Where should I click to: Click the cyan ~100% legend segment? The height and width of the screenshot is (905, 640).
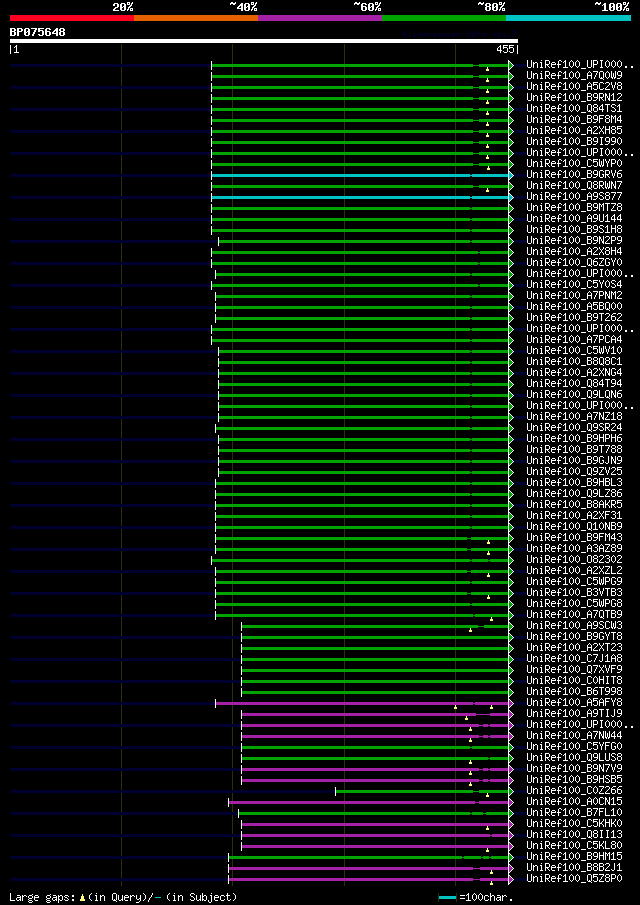568,18
